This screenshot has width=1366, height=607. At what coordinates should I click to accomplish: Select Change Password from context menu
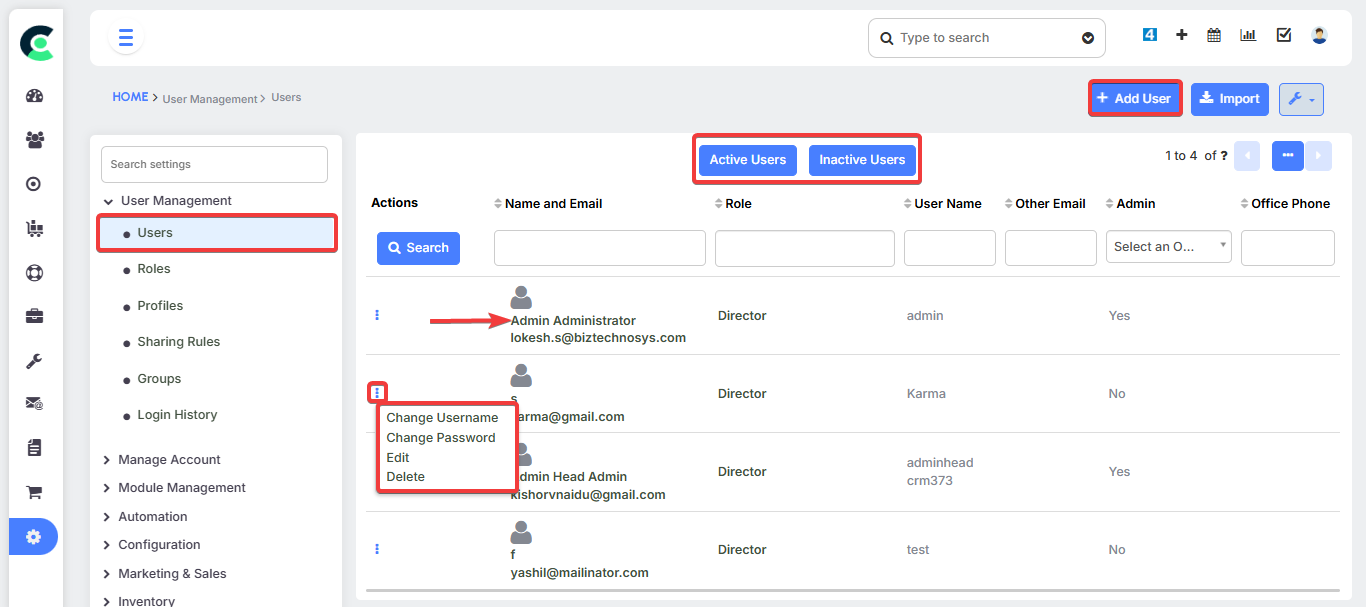(440, 438)
